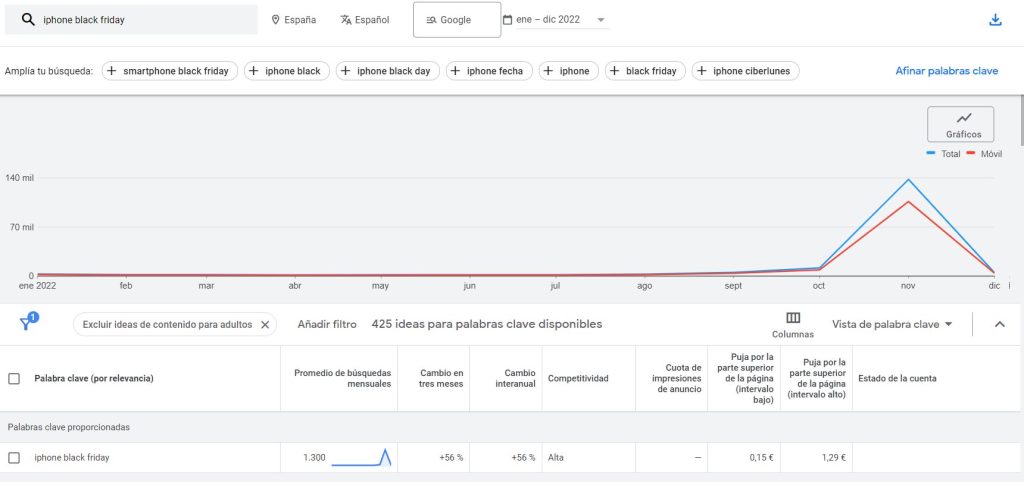Sort by Puja intervalo bajo column

[x=746, y=379]
